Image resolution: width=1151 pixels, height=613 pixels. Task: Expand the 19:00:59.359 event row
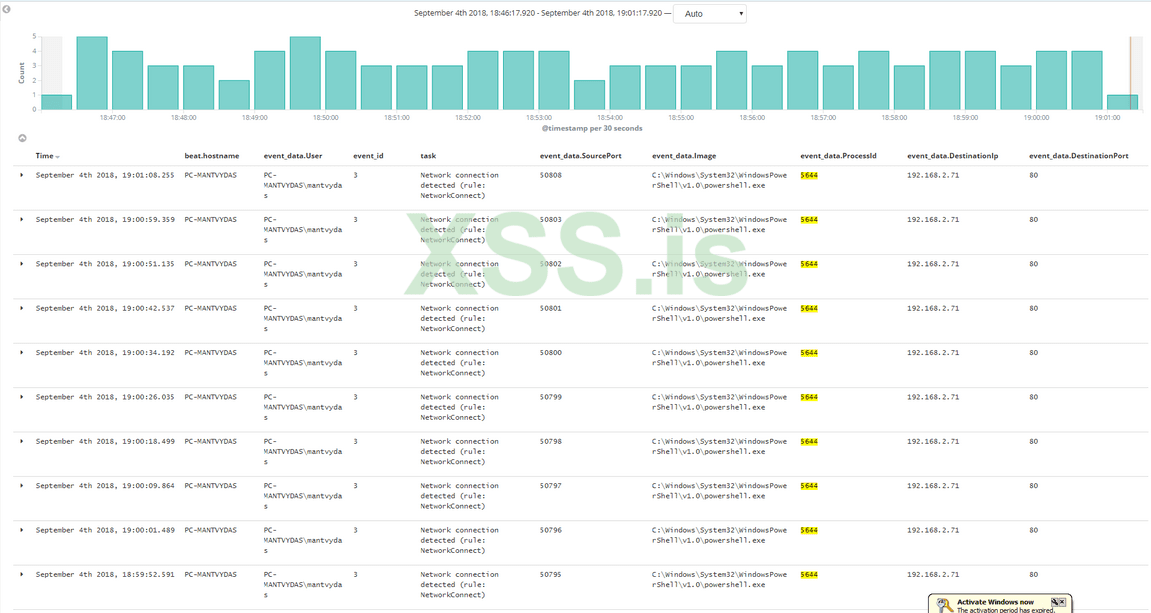(x=22, y=219)
